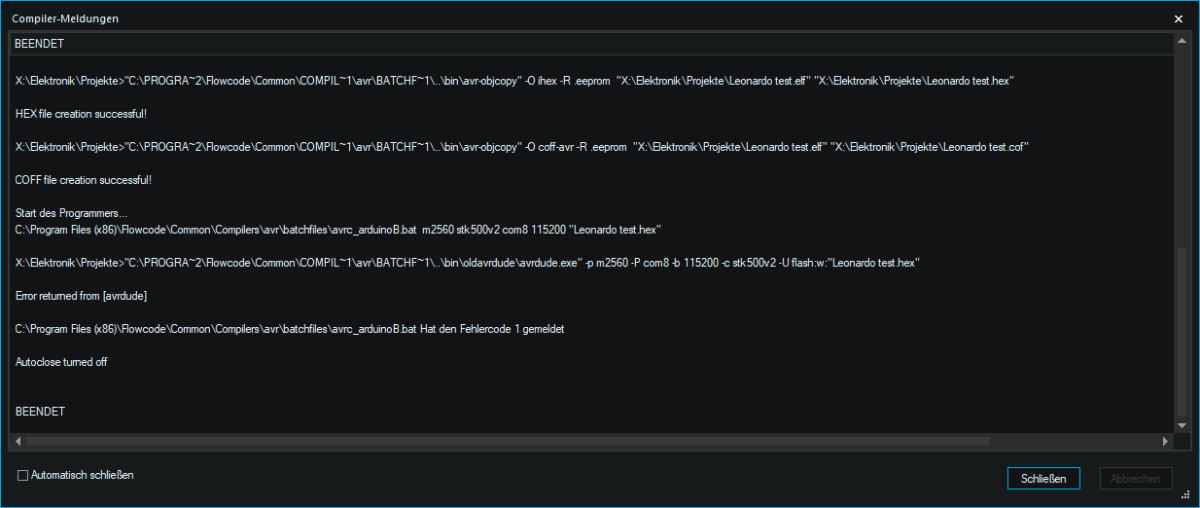This screenshot has height=508, width=1200.
Task: Click the 'm2560 stk500v2 com8 115200' batch line
Action: point(339,230)
